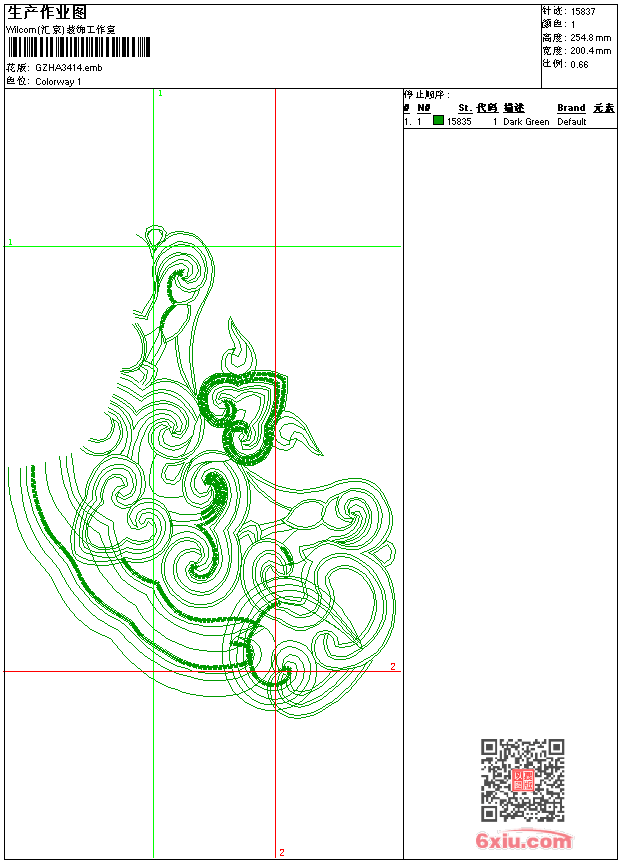This screenshot has width=620, height=860.
Task: Select the 15835 stitch cell
Action: point(459,122)
